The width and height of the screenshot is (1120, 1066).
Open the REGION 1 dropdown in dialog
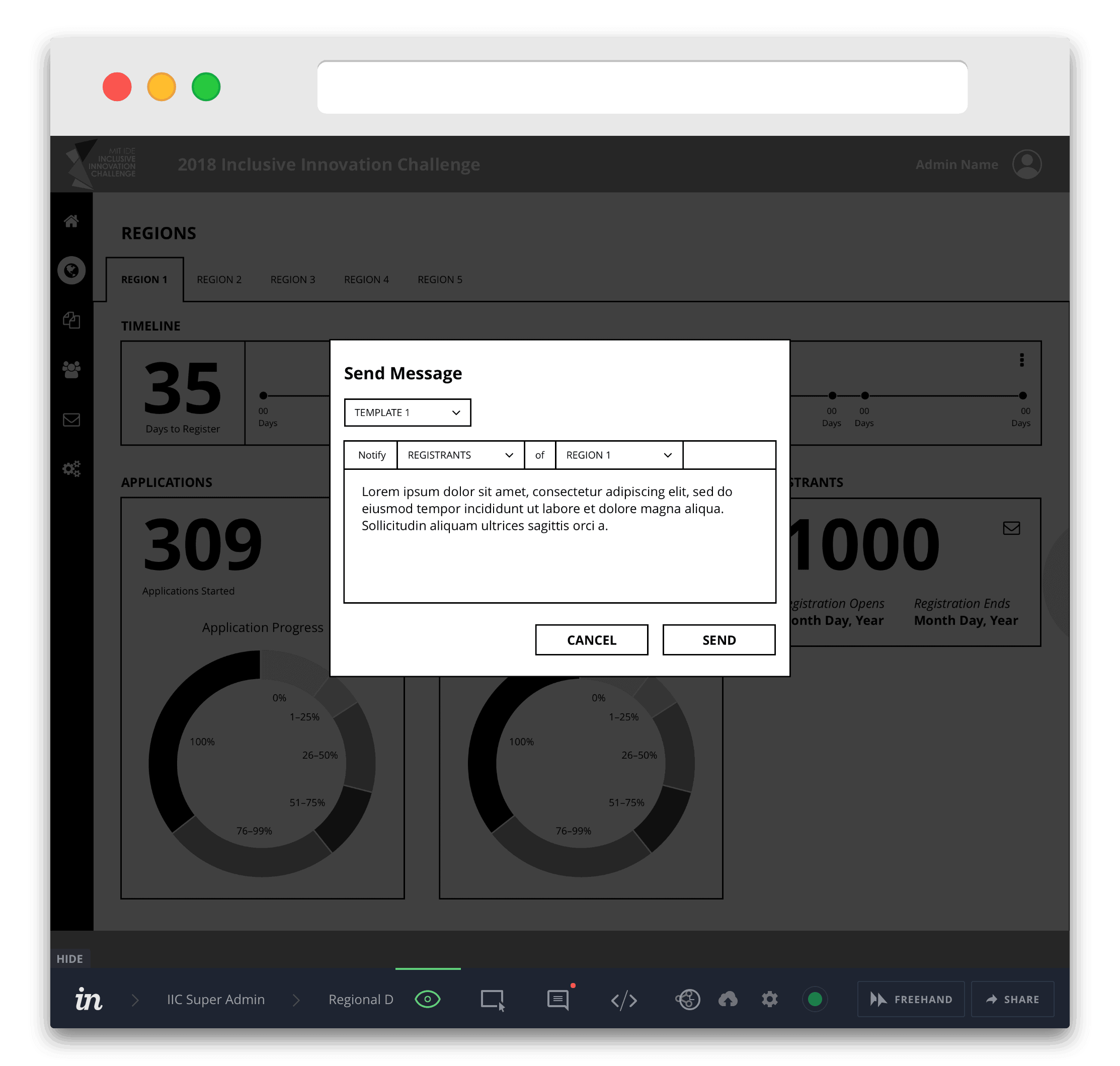pyautogui.click(x=618, y=455)
